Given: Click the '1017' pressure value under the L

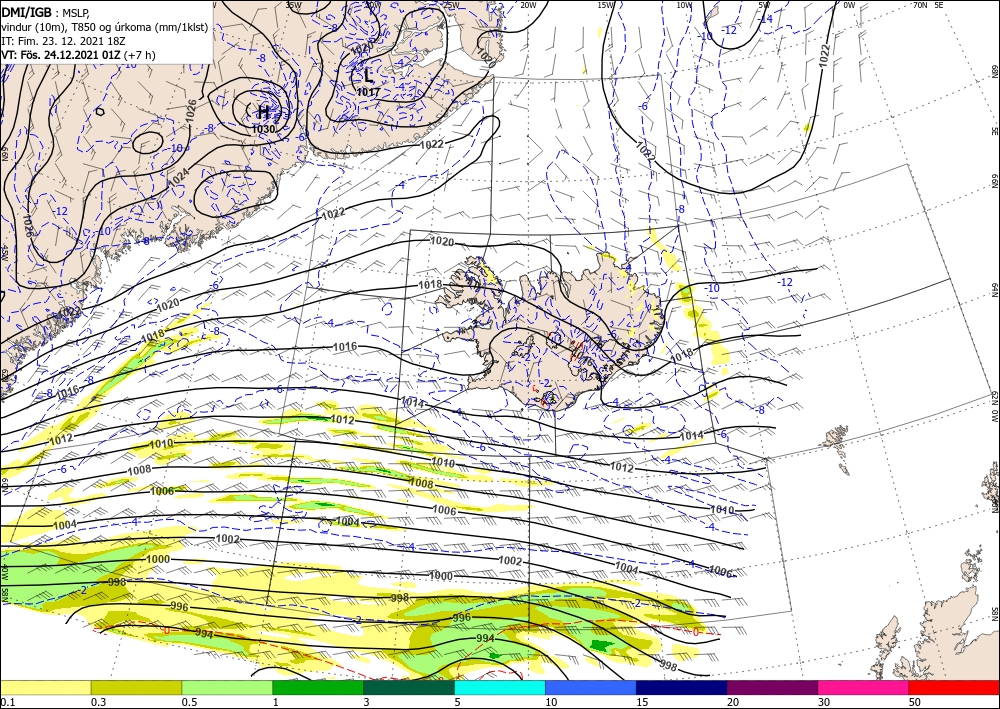Looking at the screenshot, I should coord(368,92).
